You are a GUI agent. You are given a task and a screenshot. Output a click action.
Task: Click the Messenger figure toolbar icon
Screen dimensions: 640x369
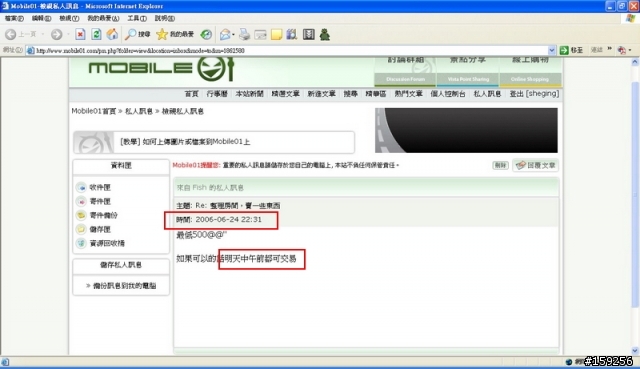tap(325, 34)
